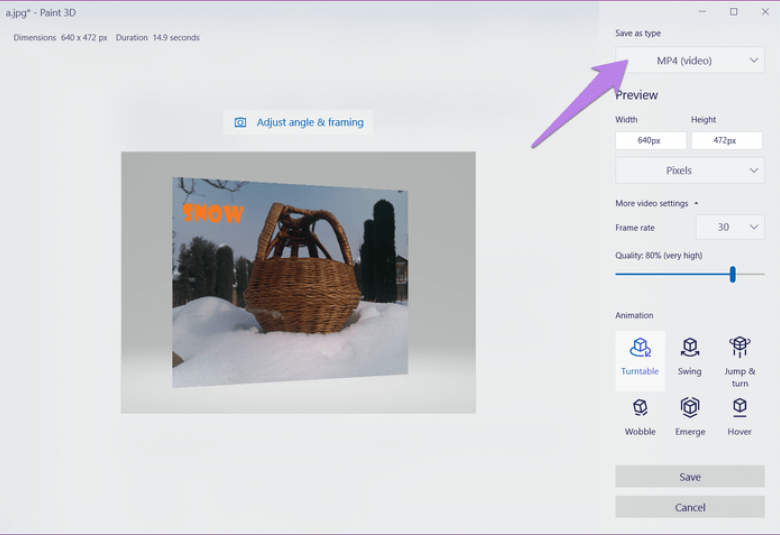Open the Save as type dropdown
This screenshot has width=780, height=535.
[x=689, y=60]
